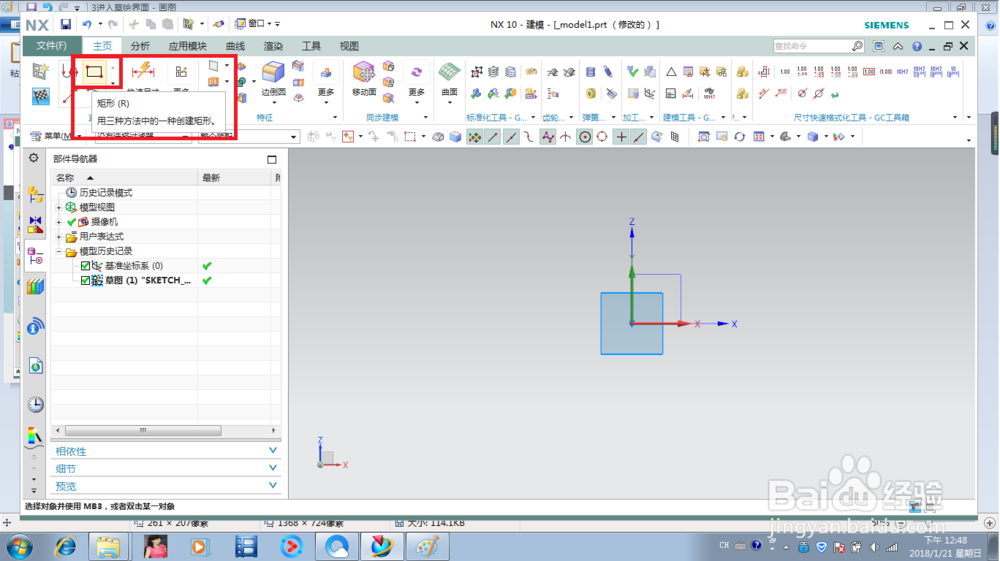Uncheck the 草图 (1) SKETCH checkbox
The image size is (1000, 561).
pos(85,280)
